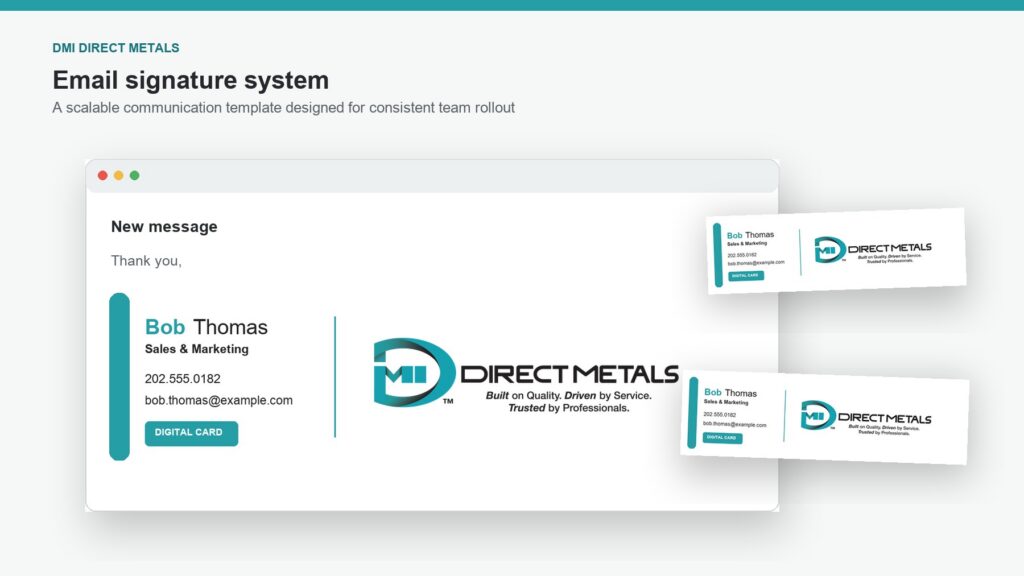
Task: Click the 'New message' heading
Action: (x=164, y=227)
